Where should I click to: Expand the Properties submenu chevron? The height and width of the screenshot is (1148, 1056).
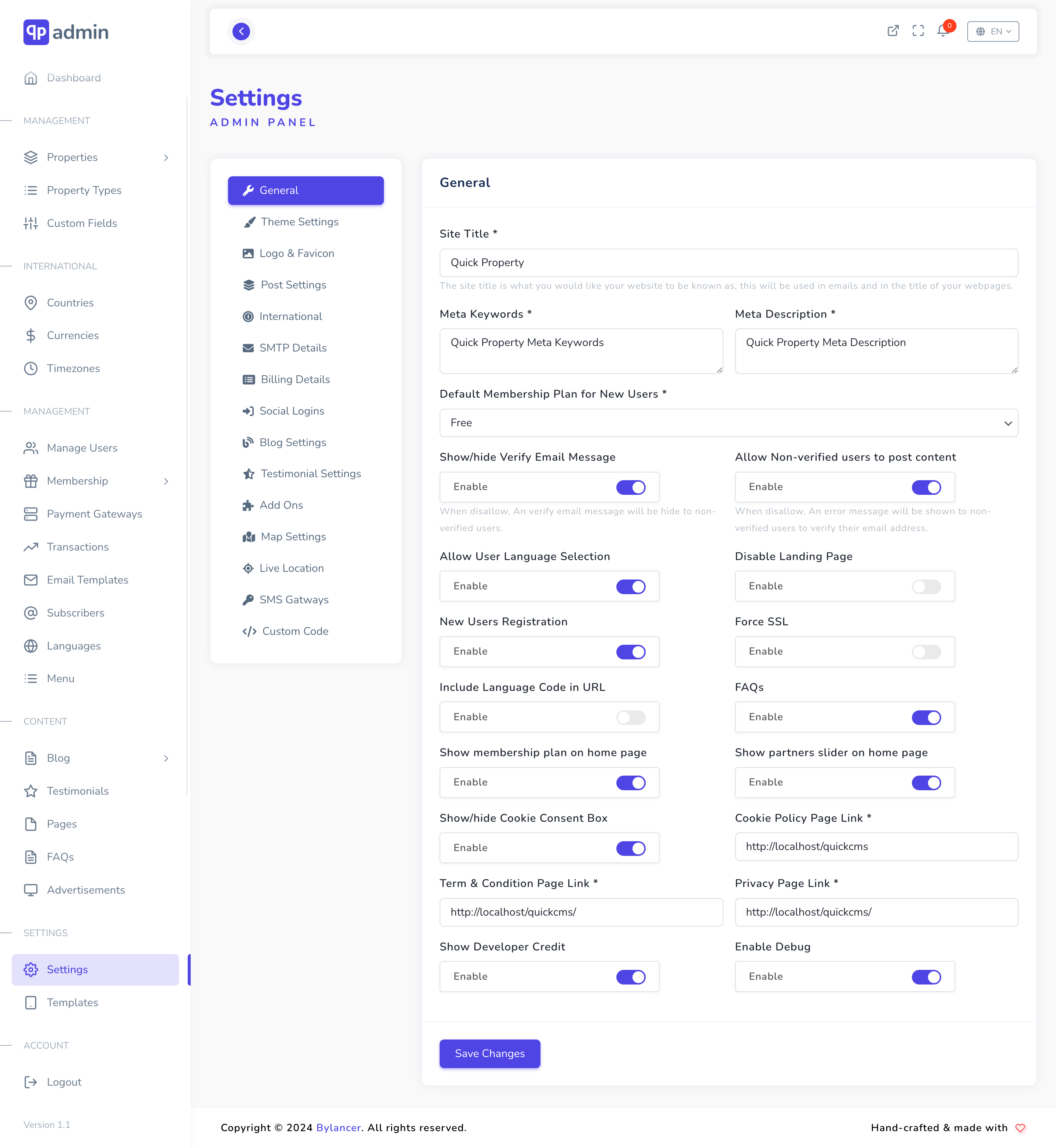coord(166,158)
